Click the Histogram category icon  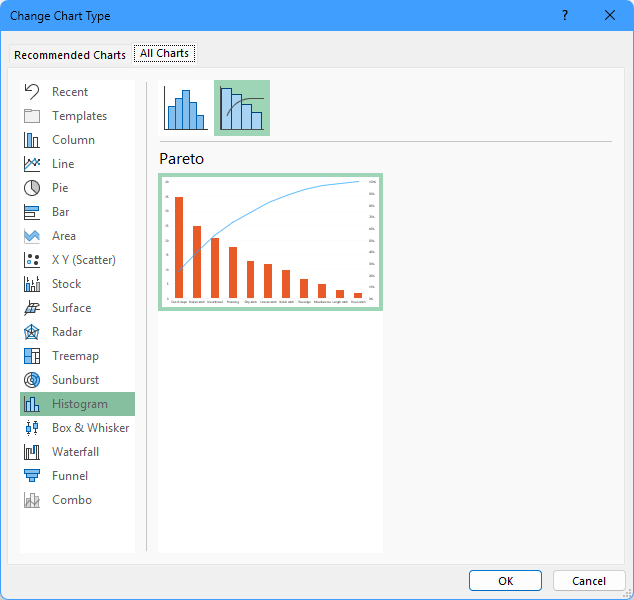[32, 404]
